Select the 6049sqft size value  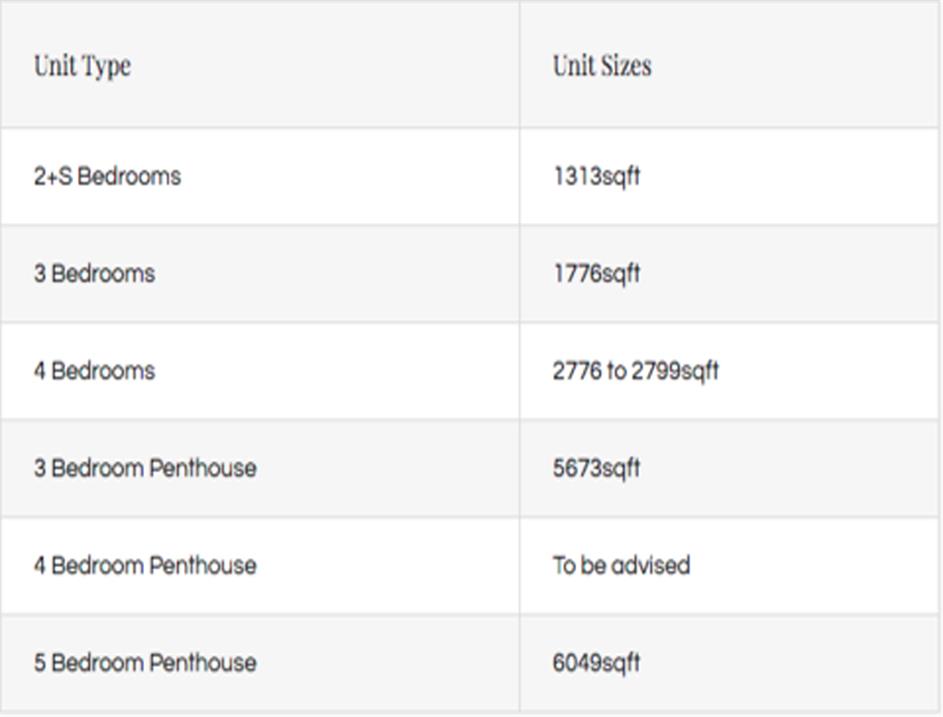pos(596,662)
